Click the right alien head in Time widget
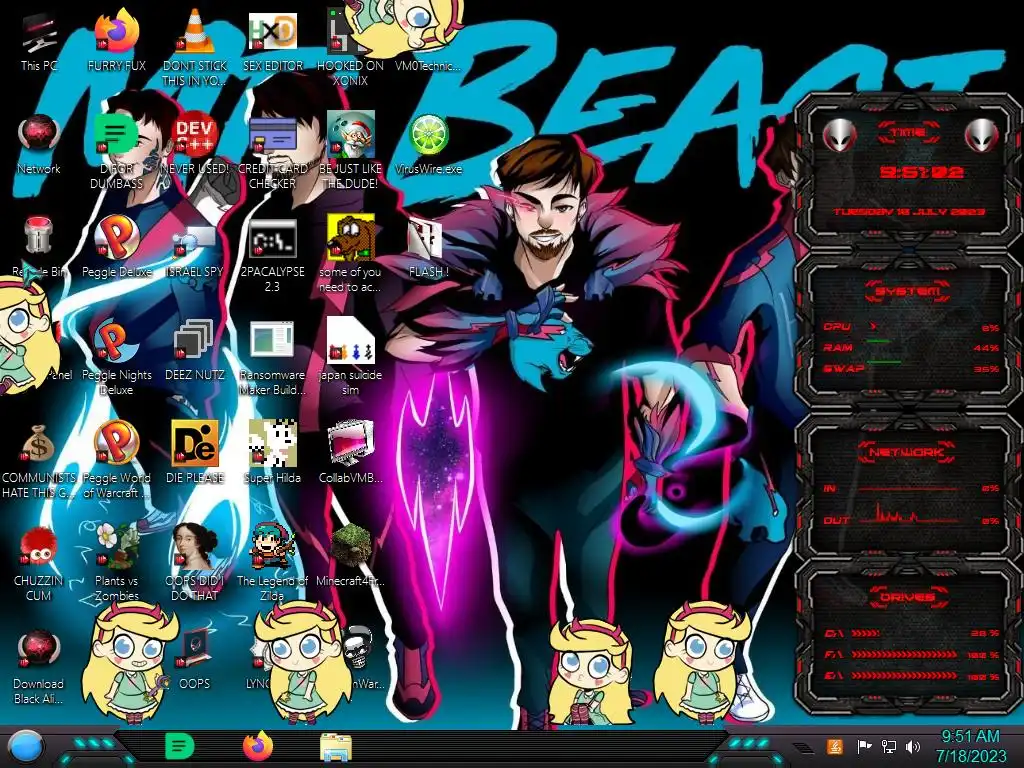This screenshot has width=1024, height=768. 982,135
